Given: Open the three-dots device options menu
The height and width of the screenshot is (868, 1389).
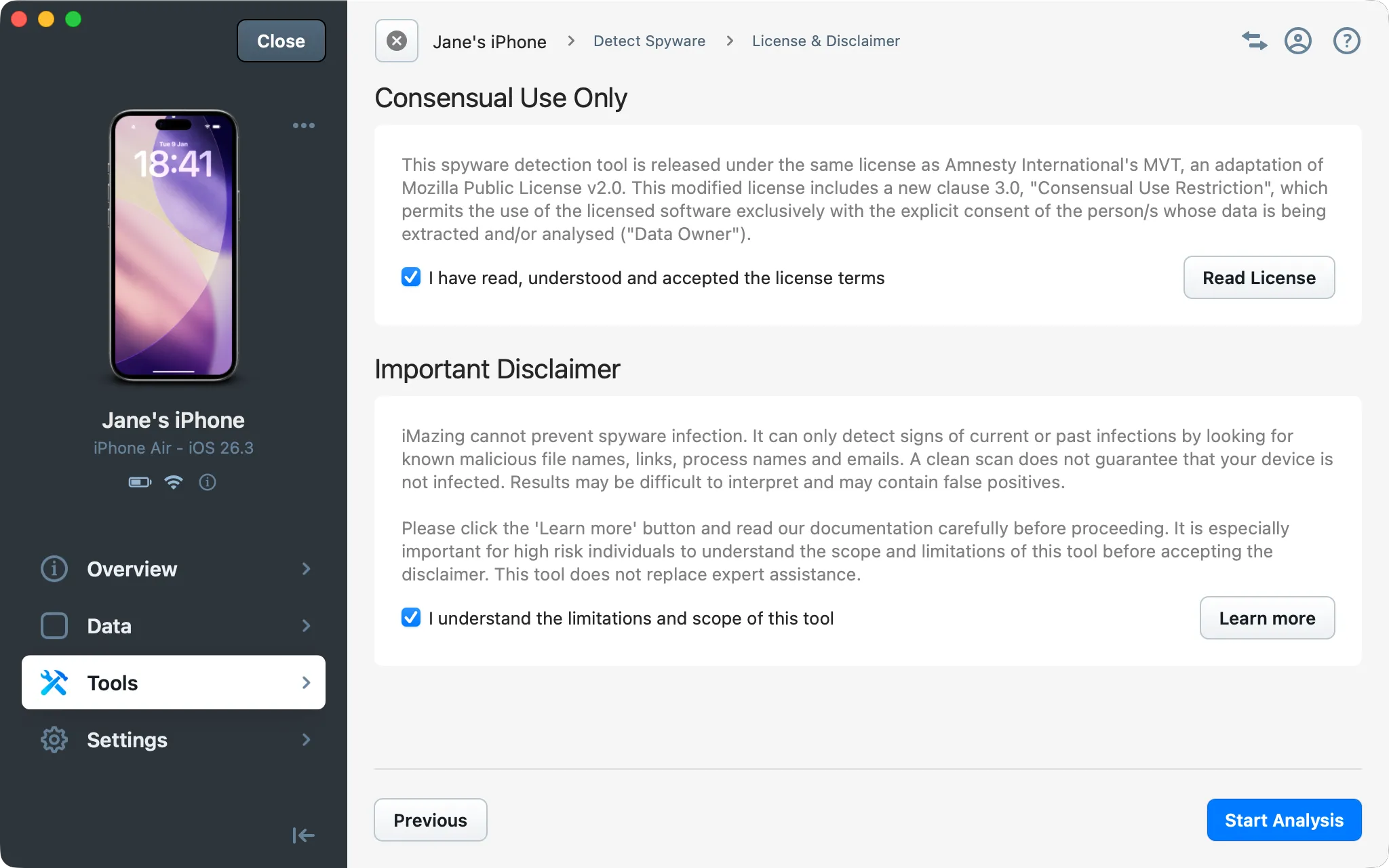Looking at the screenshot, I should click(x=303, y=125).
